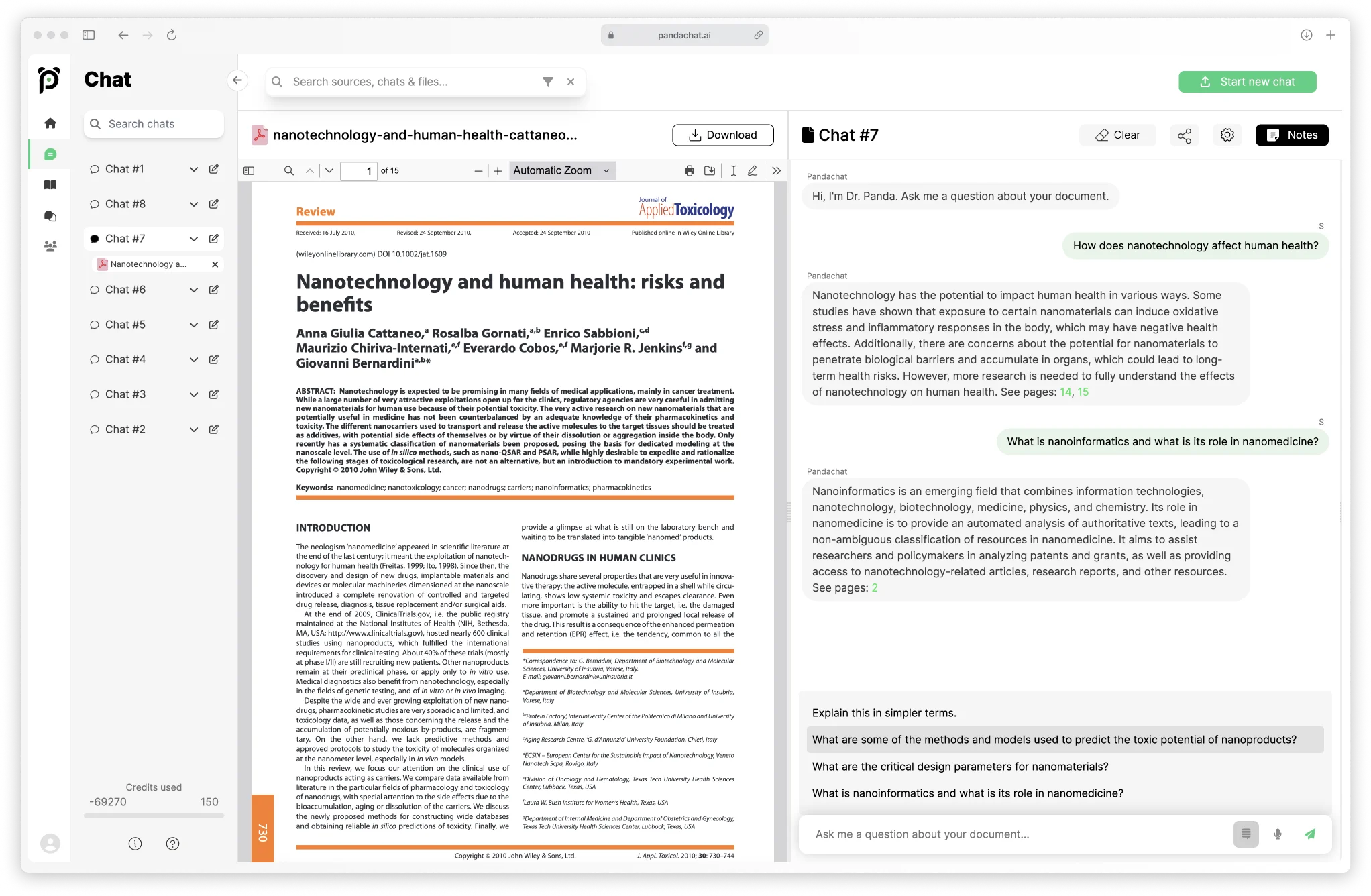Open find in PDF document

click(289, 171)
